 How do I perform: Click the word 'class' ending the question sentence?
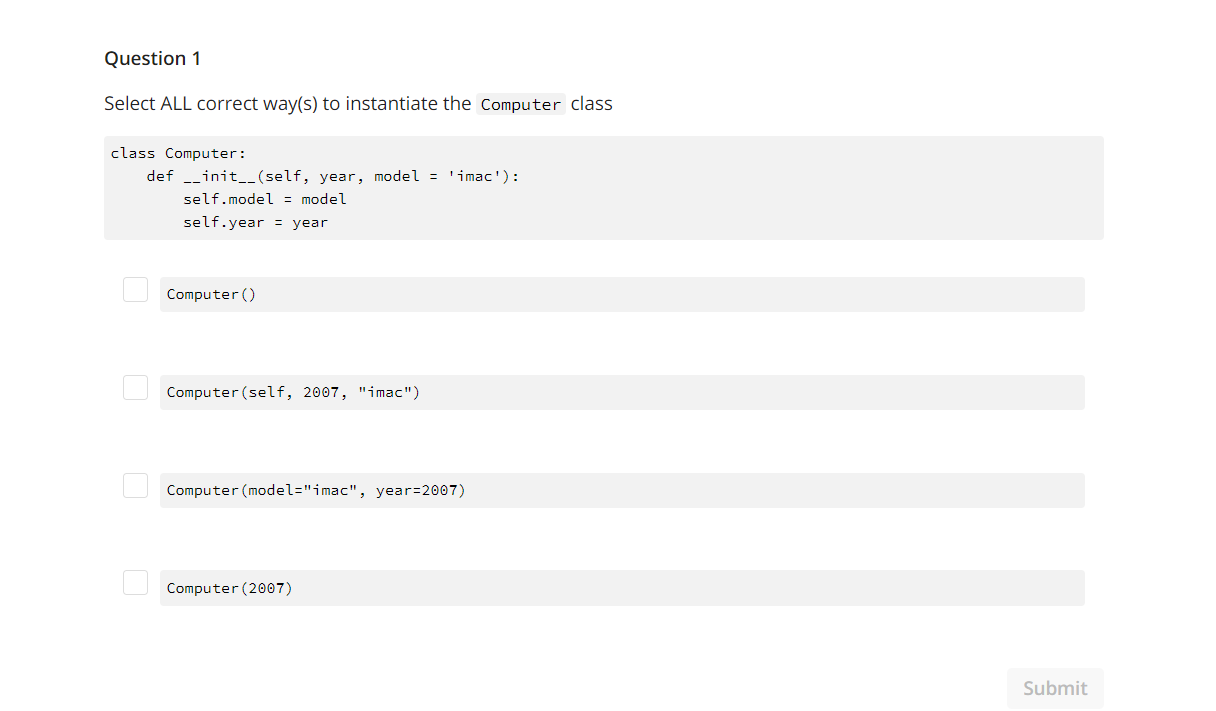point(592,103)
